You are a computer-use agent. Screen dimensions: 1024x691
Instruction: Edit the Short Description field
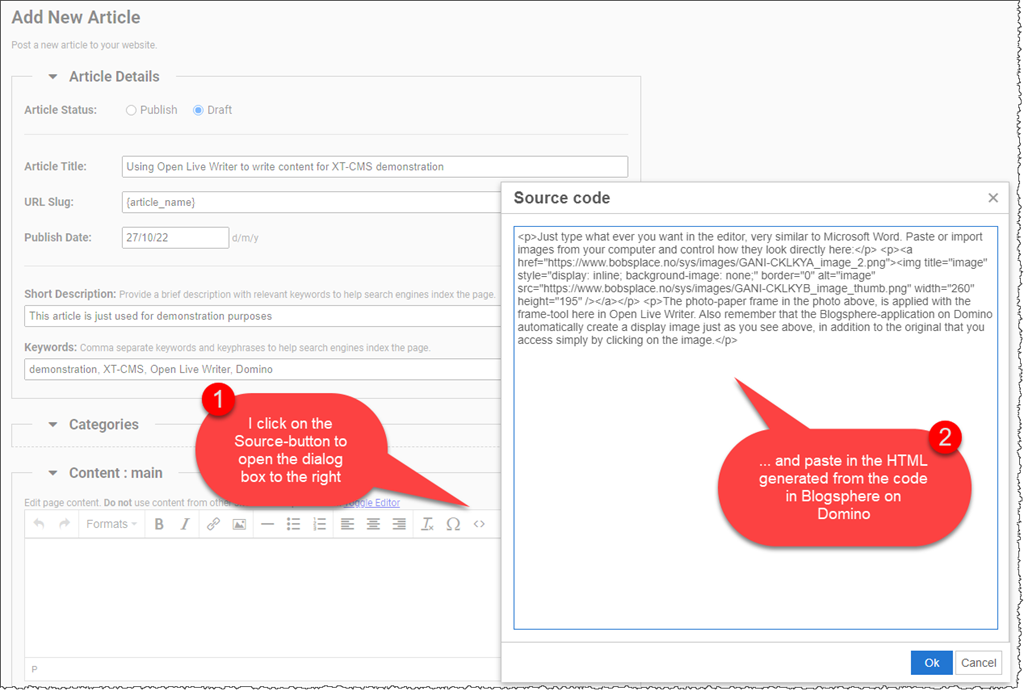tap(263, 316)
